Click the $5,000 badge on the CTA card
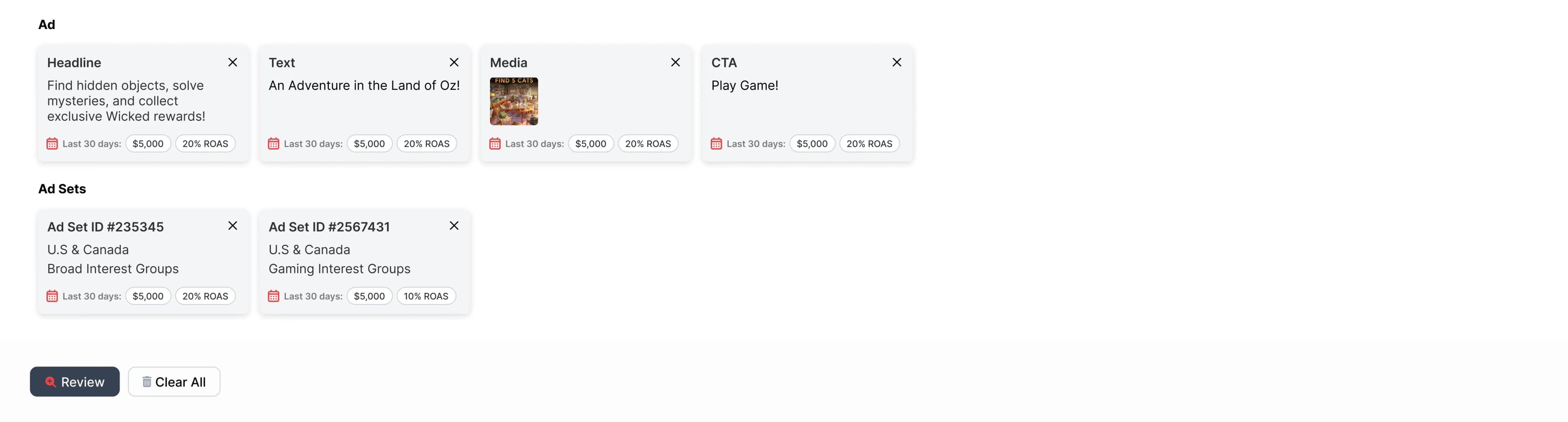This screenshot has height=422, width=1568. click(812, 144)
